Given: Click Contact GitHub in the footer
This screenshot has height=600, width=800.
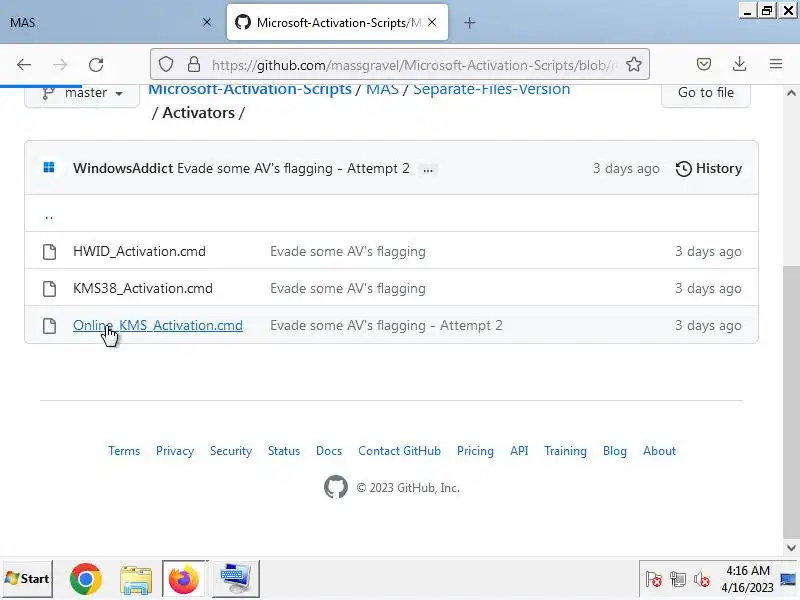Looking at the screenshot, I should click(399, 451).
